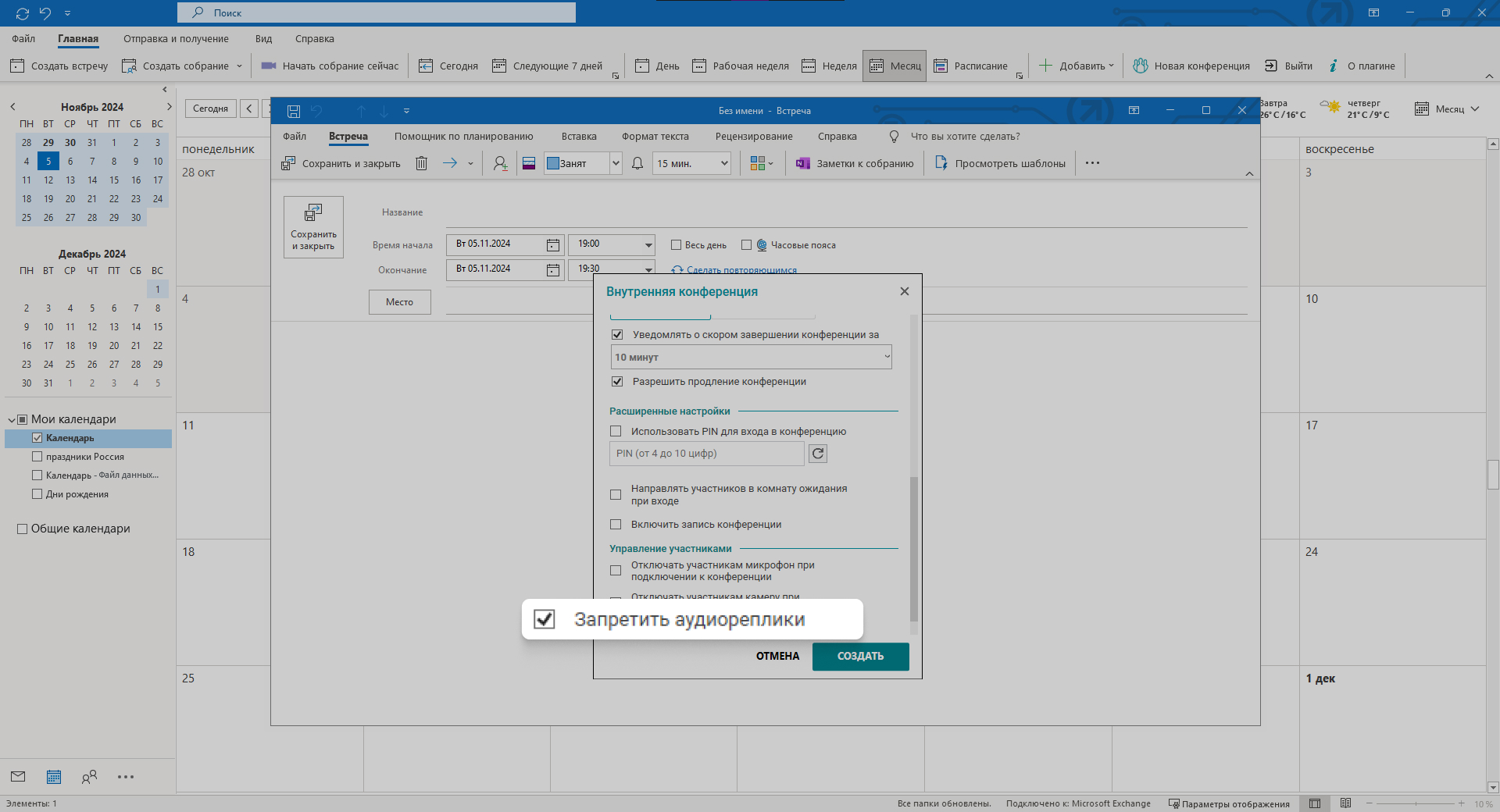Uncheck the main Calendar in My calendars

pyautogui.click(x=37, y=438)
